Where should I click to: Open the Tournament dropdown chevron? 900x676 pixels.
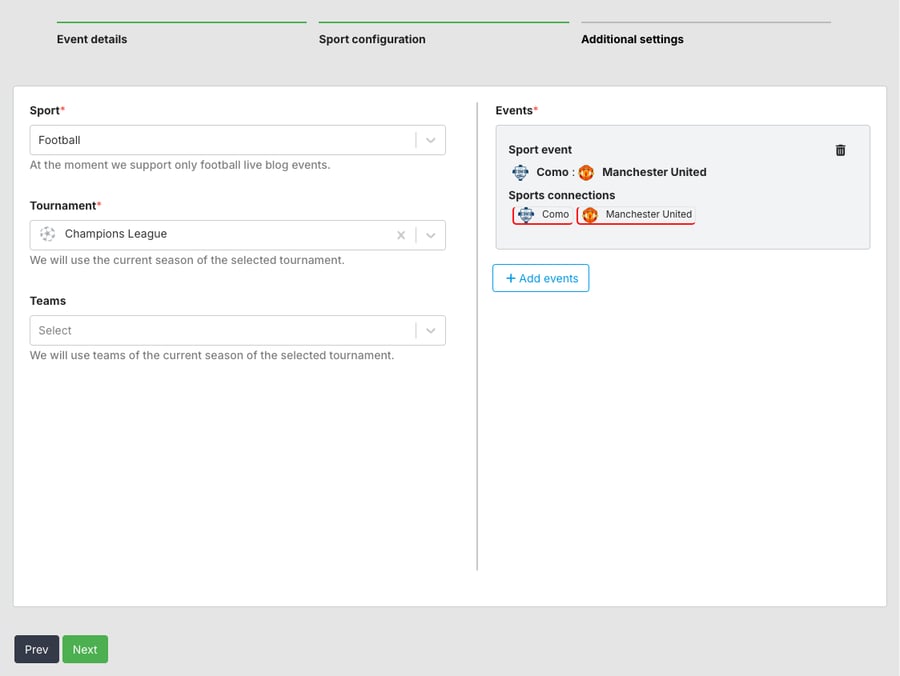[x=430, y=235]
